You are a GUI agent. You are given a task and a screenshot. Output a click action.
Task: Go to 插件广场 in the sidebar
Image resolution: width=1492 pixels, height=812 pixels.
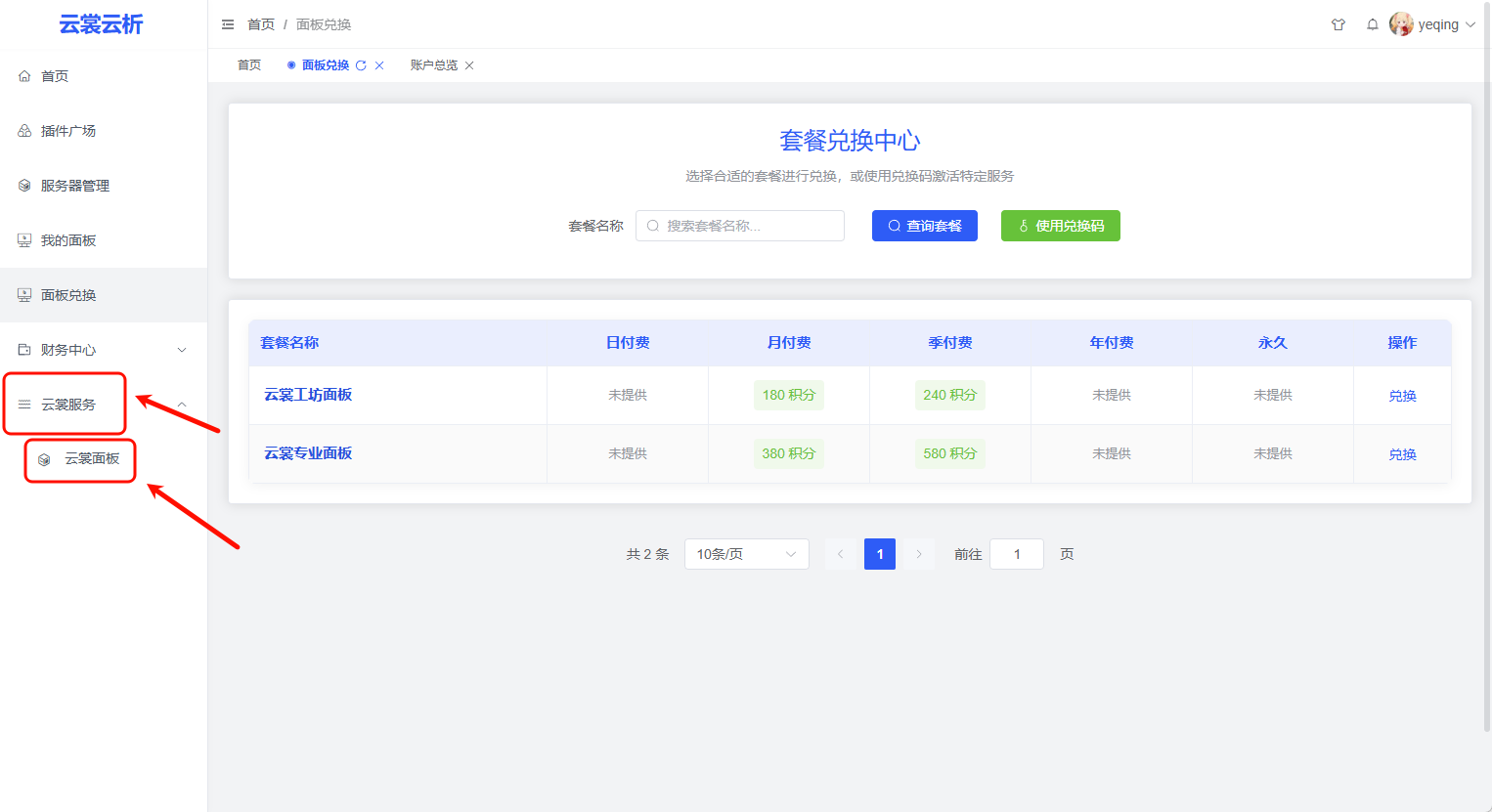click(x=68, y=131)
